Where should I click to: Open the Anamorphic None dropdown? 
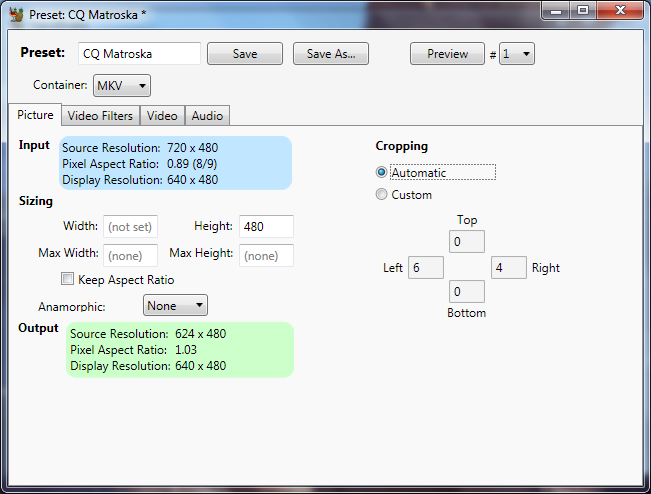coord(175,306)
